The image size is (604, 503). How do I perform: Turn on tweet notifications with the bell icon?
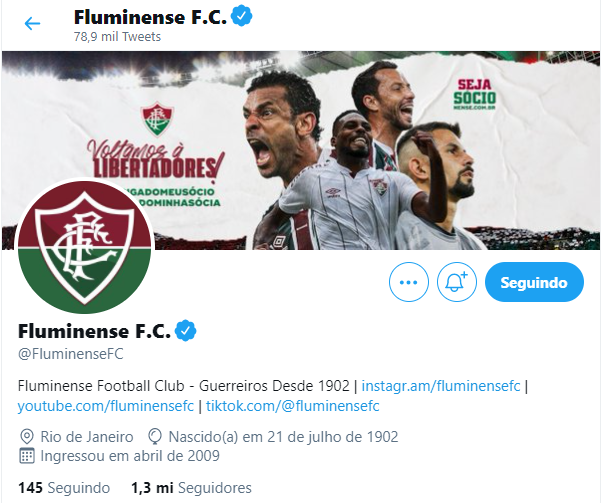click(x=456, y=282)
